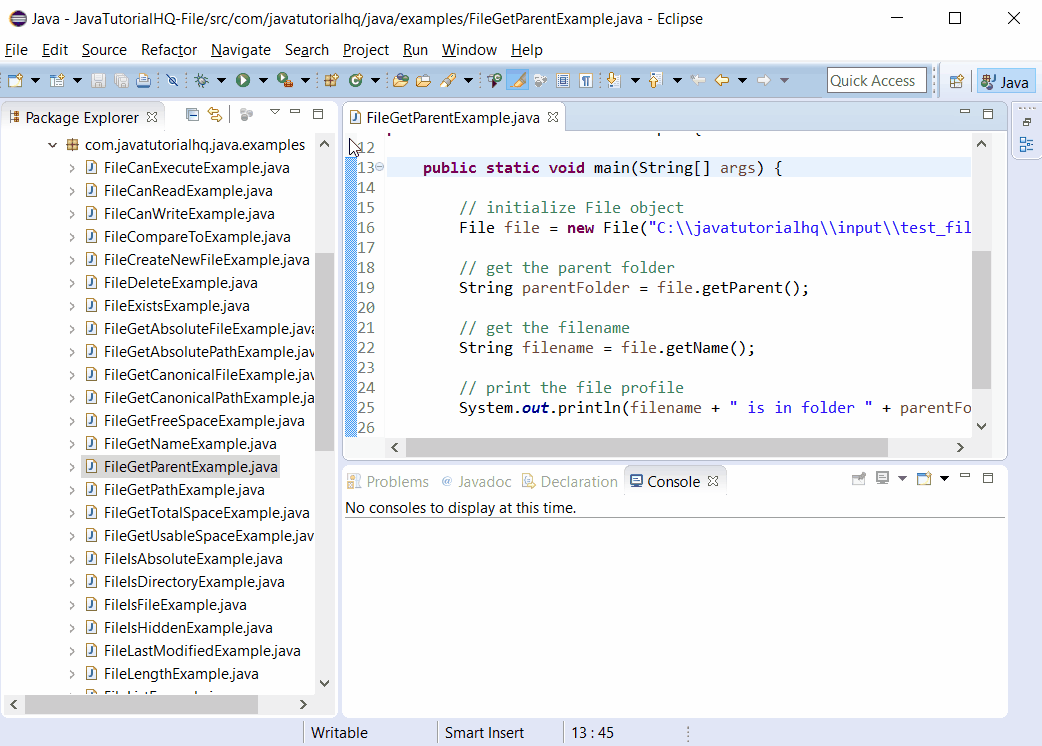
Task: Maximize the Console view
Action: (x=987, y=478)
